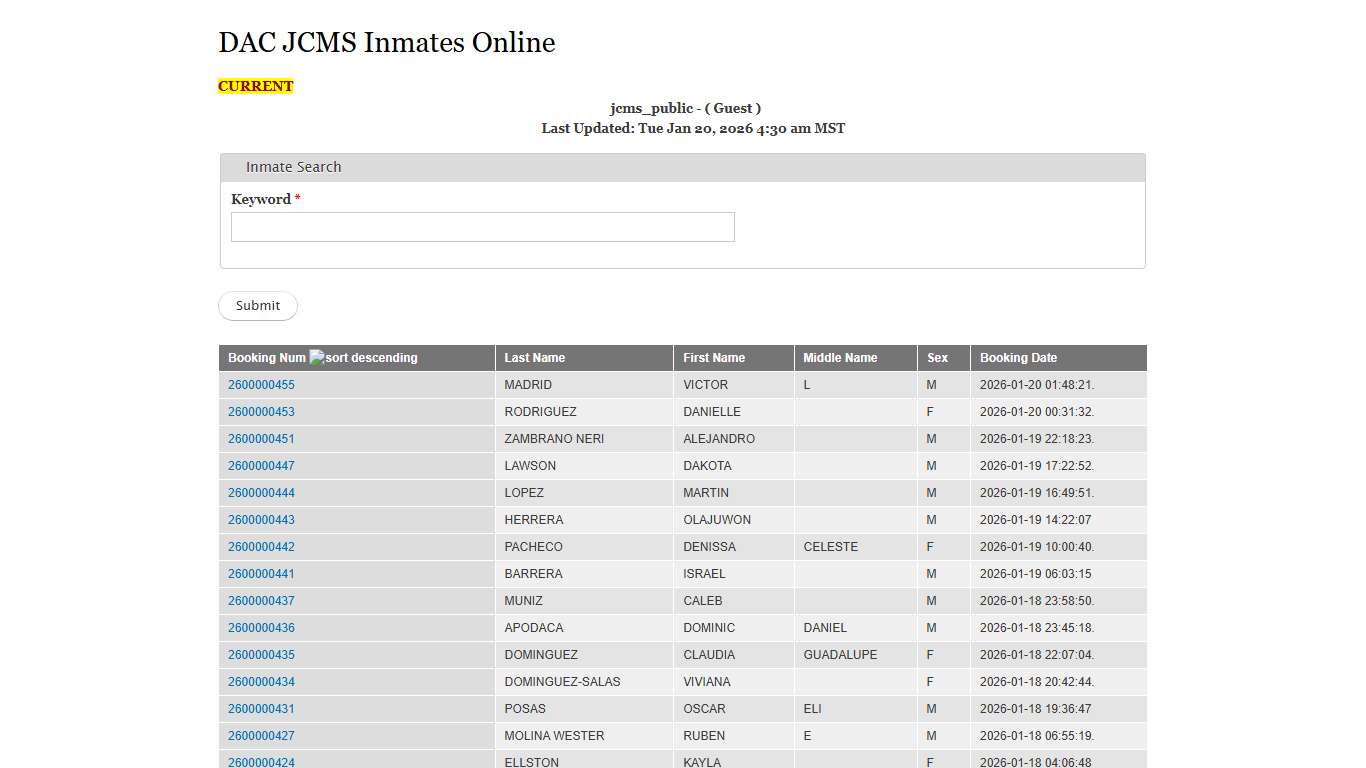1366x768 pixels.
Task: Open the Inmate Search panel header
Action: click(293, 167)
